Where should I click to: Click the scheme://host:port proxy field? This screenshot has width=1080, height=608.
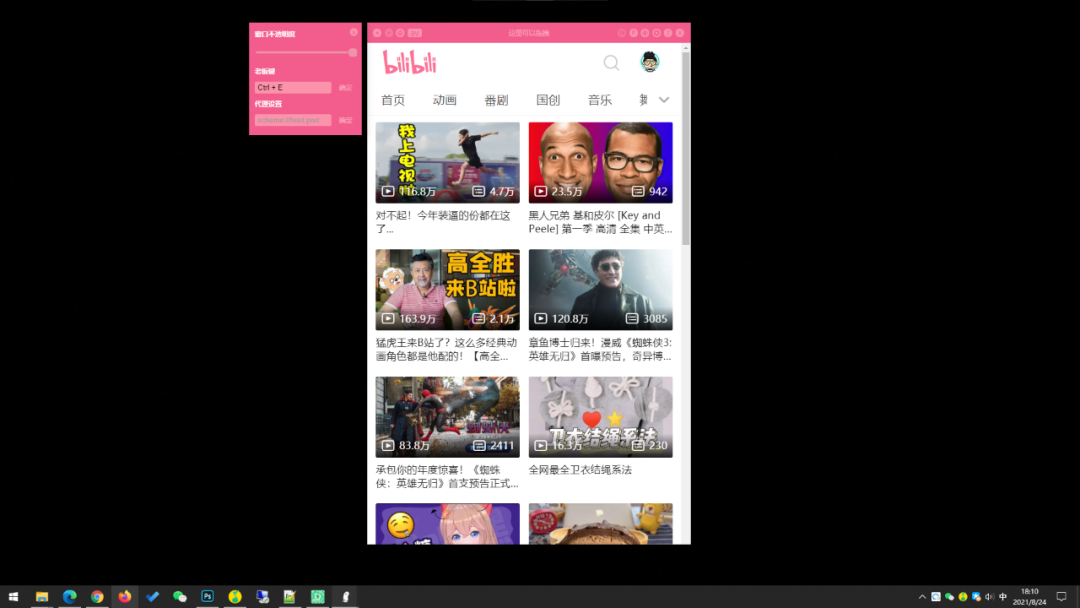pos(293,120)
